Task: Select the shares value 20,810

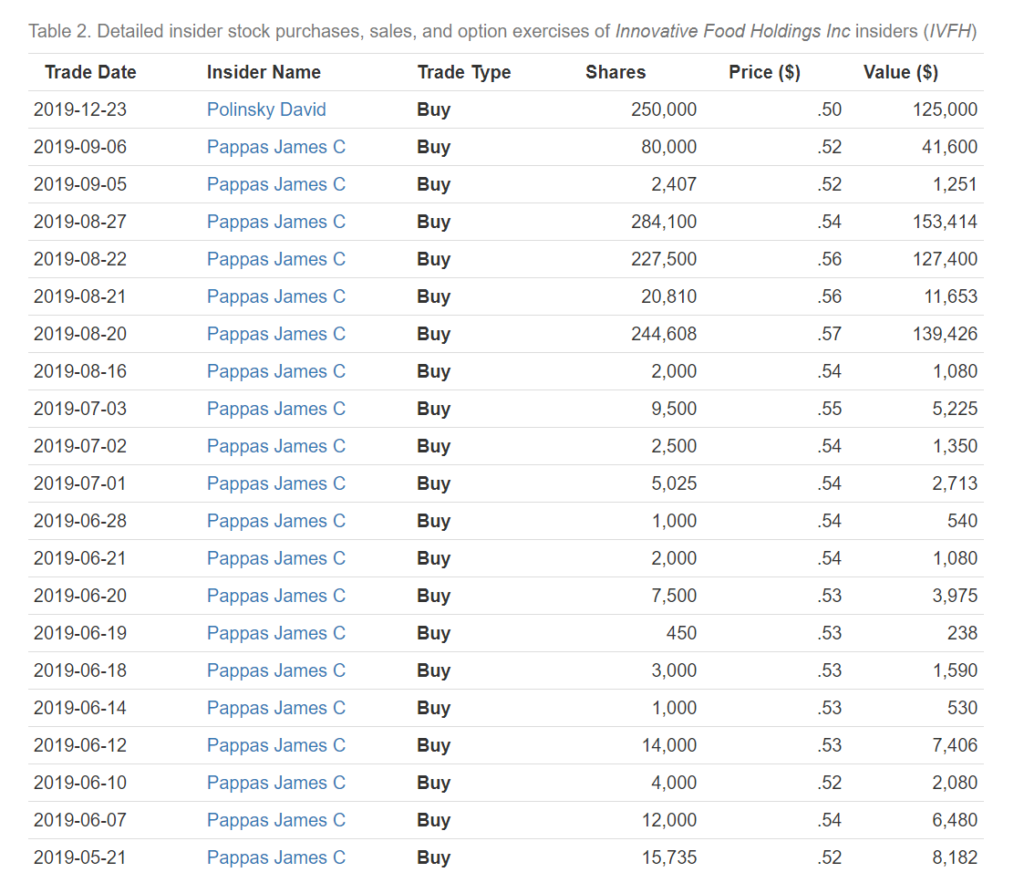Action: coord(669,297)
